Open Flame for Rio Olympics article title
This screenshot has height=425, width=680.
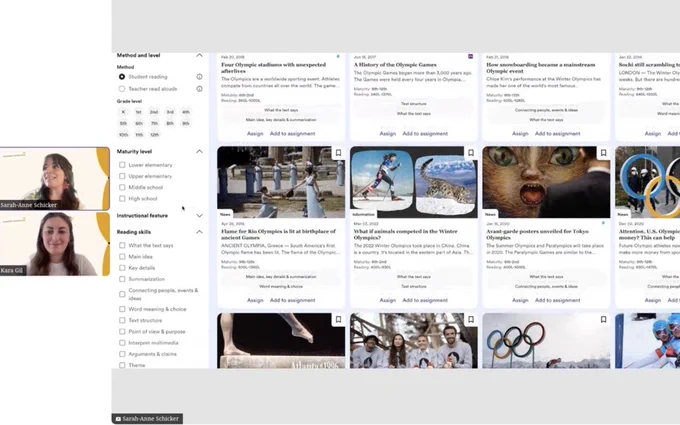278,234
